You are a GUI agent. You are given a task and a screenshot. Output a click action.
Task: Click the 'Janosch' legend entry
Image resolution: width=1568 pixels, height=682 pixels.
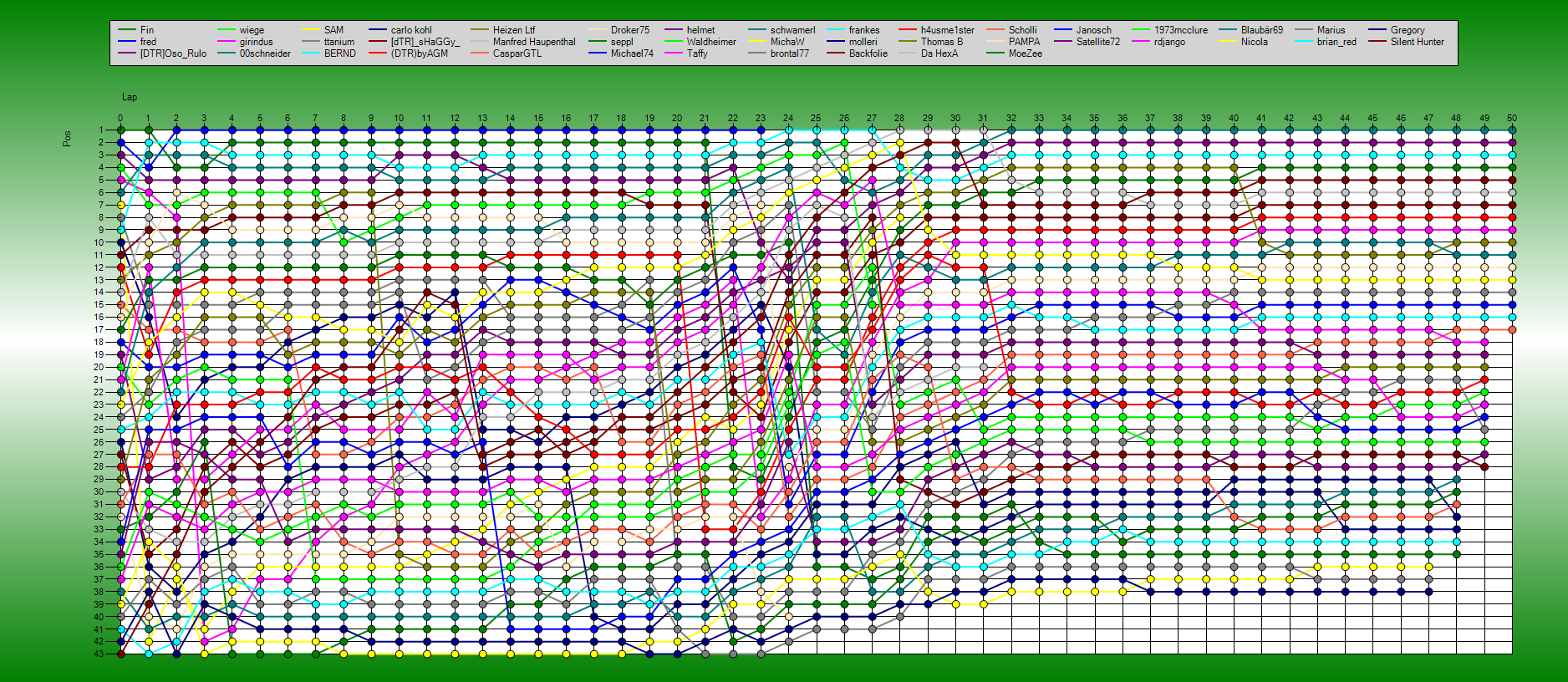click(1083, 30)
